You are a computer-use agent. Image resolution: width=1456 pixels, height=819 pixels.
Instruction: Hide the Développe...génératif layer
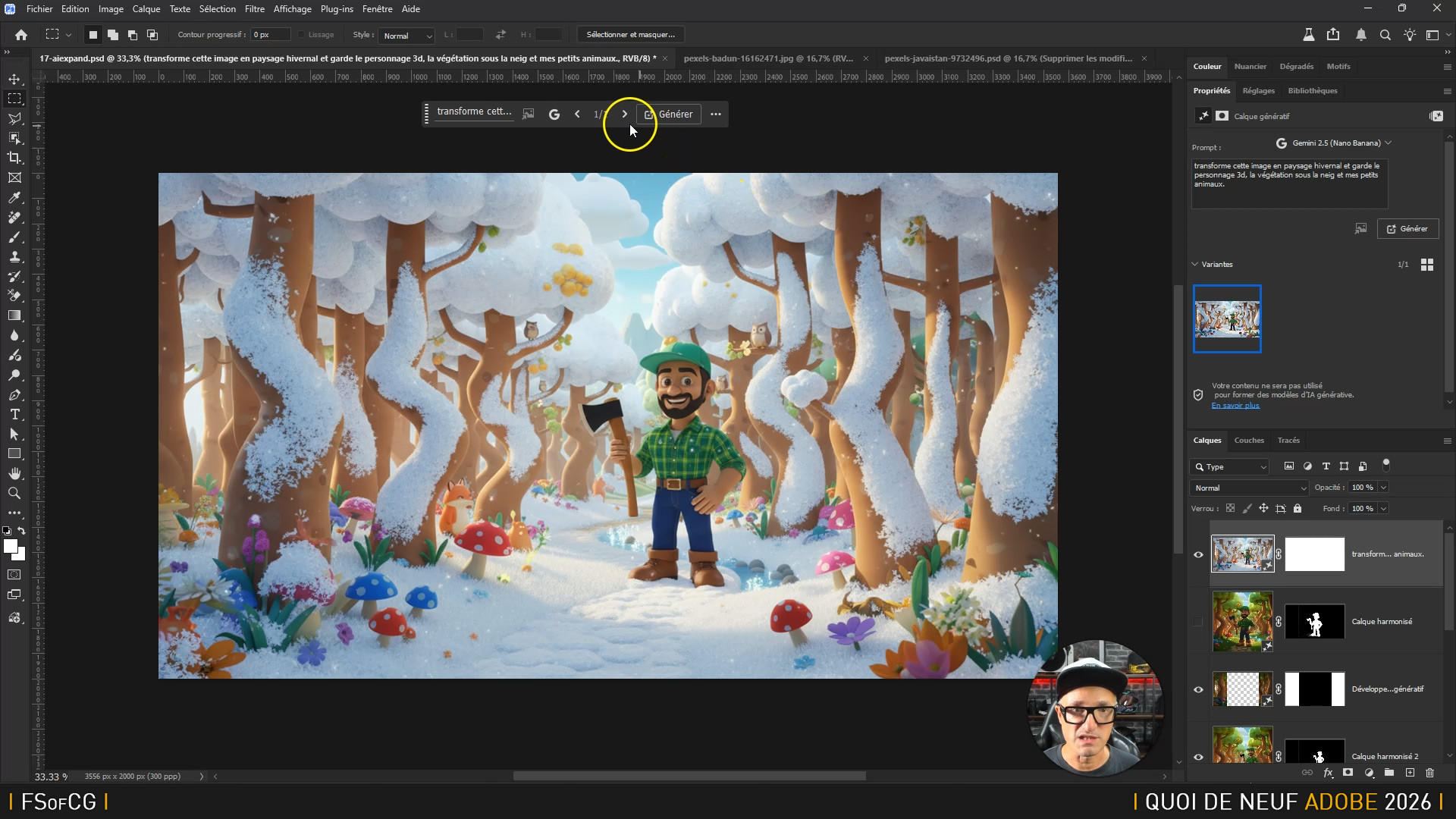point(1198,689)
